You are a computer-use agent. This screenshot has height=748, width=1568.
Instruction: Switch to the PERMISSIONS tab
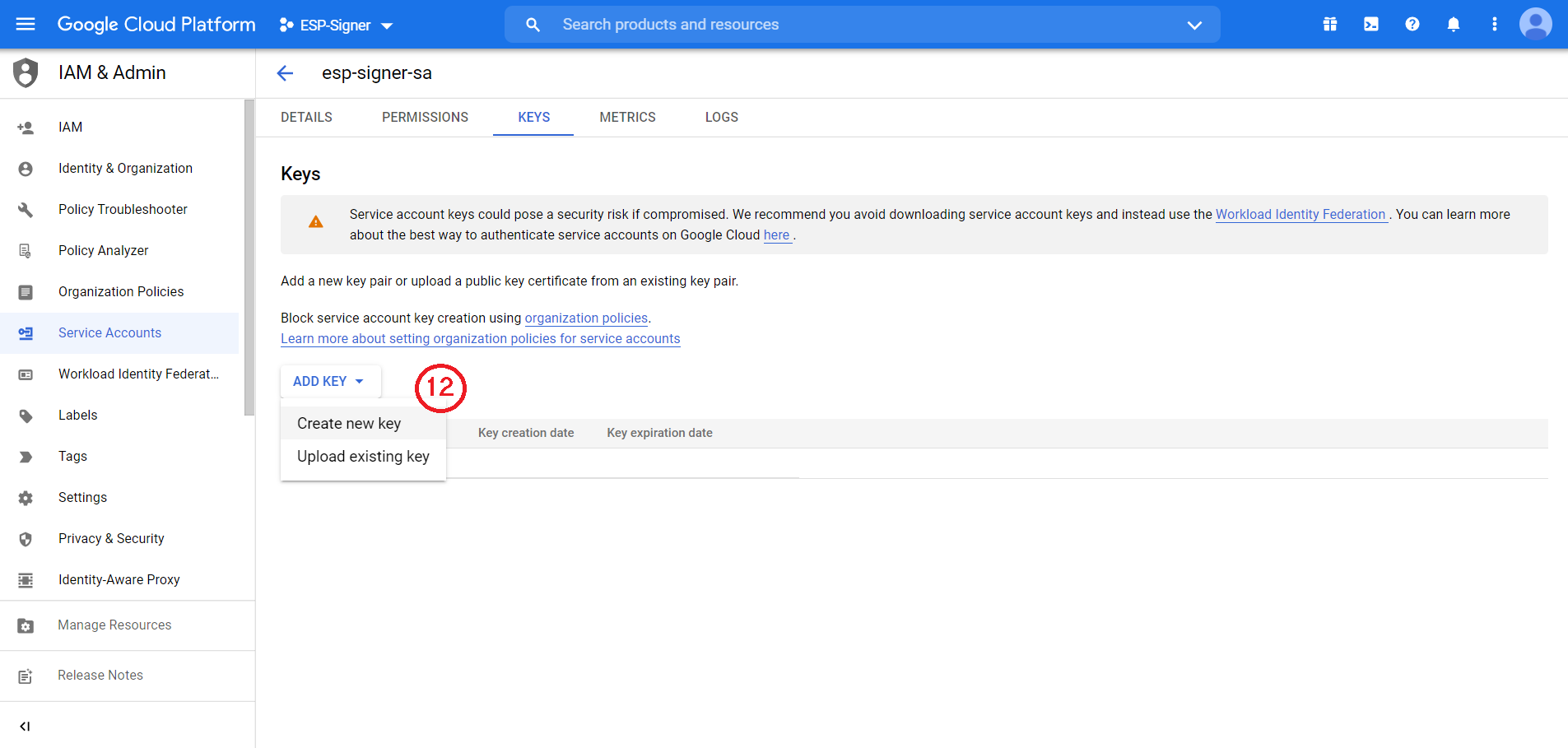tap(425, 118)
